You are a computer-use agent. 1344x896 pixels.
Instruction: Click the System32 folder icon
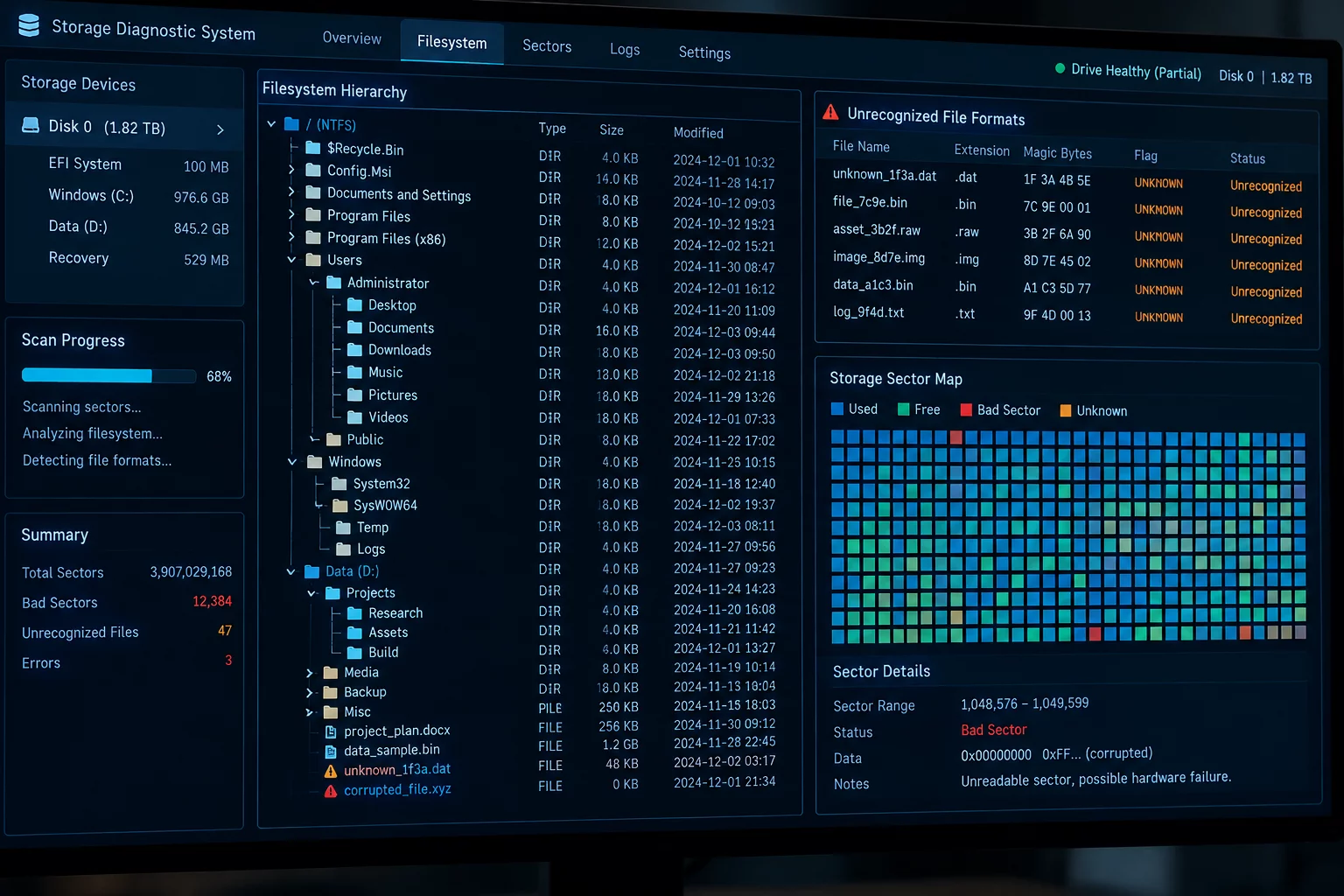coord(339,483)
